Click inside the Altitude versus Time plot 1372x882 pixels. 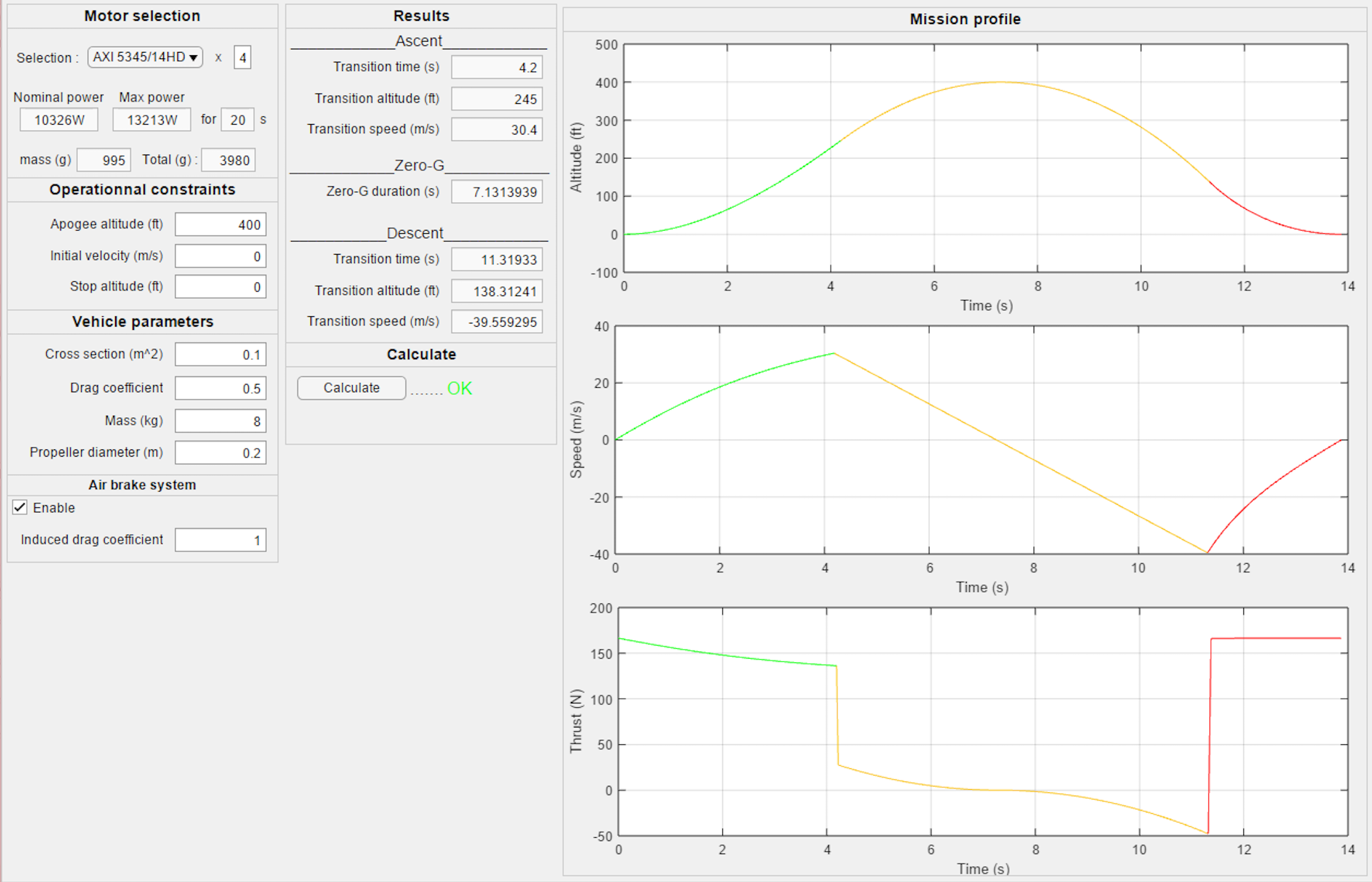985,158
